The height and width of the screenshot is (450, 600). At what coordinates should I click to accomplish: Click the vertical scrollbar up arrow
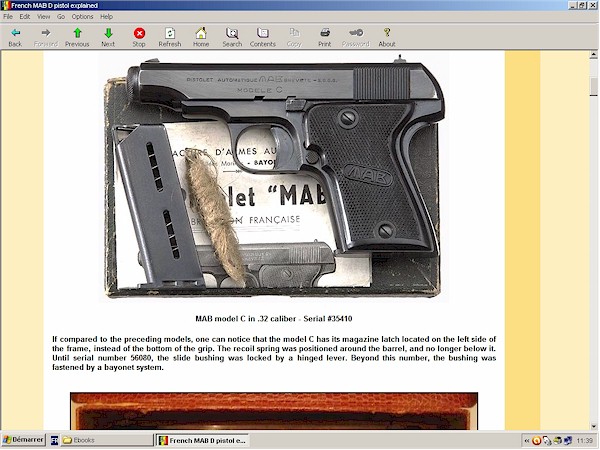click(x=593, y=55)
